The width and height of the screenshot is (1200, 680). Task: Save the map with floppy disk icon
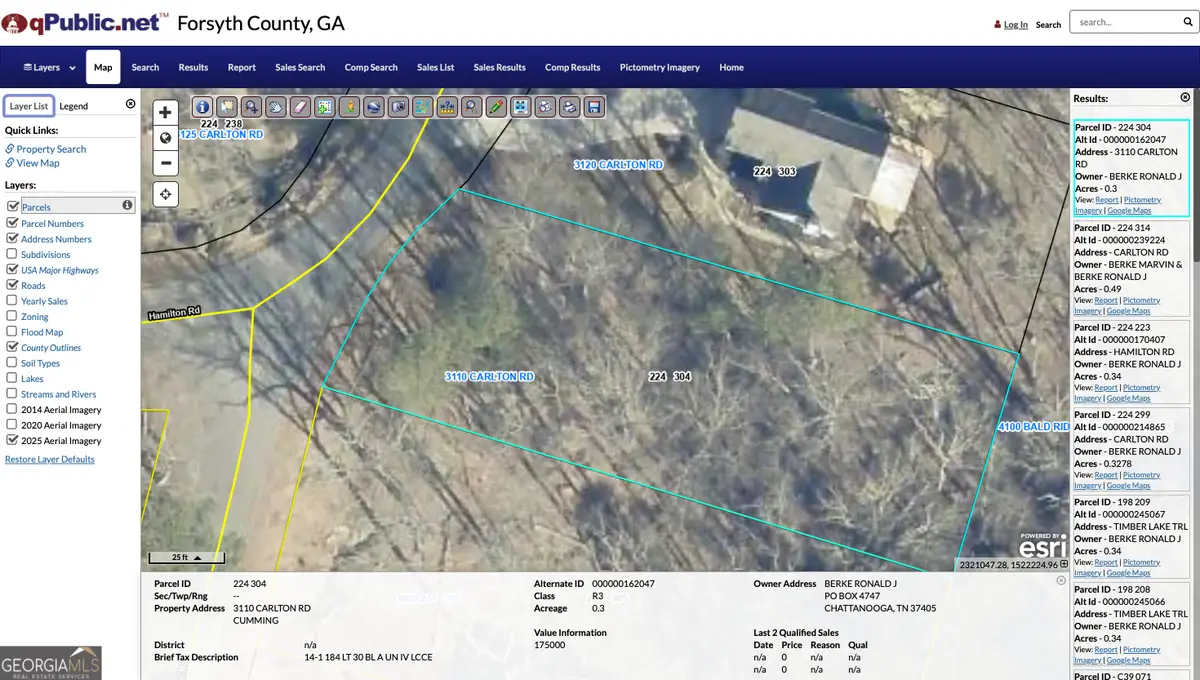coord(594,106)
